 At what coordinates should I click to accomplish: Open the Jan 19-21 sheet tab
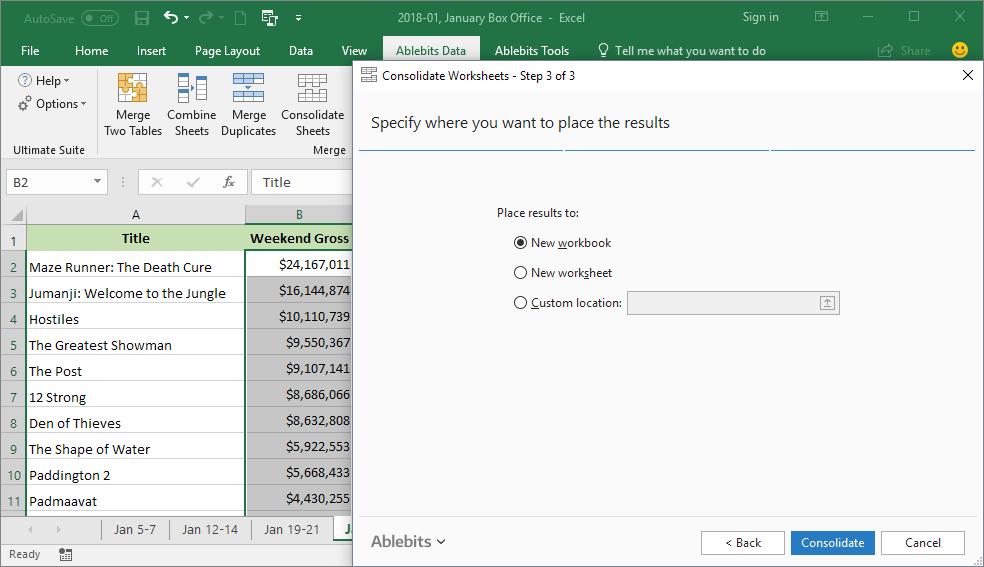291,529
